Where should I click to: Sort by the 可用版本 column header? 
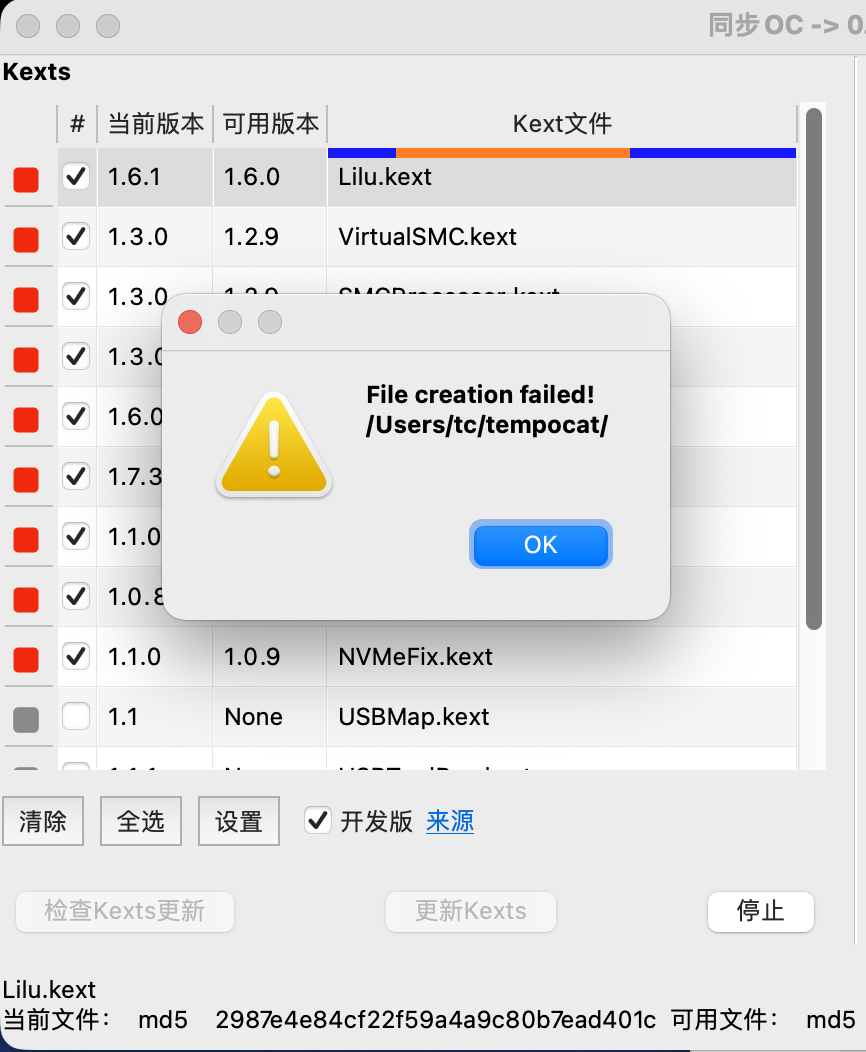click(270, 123)
